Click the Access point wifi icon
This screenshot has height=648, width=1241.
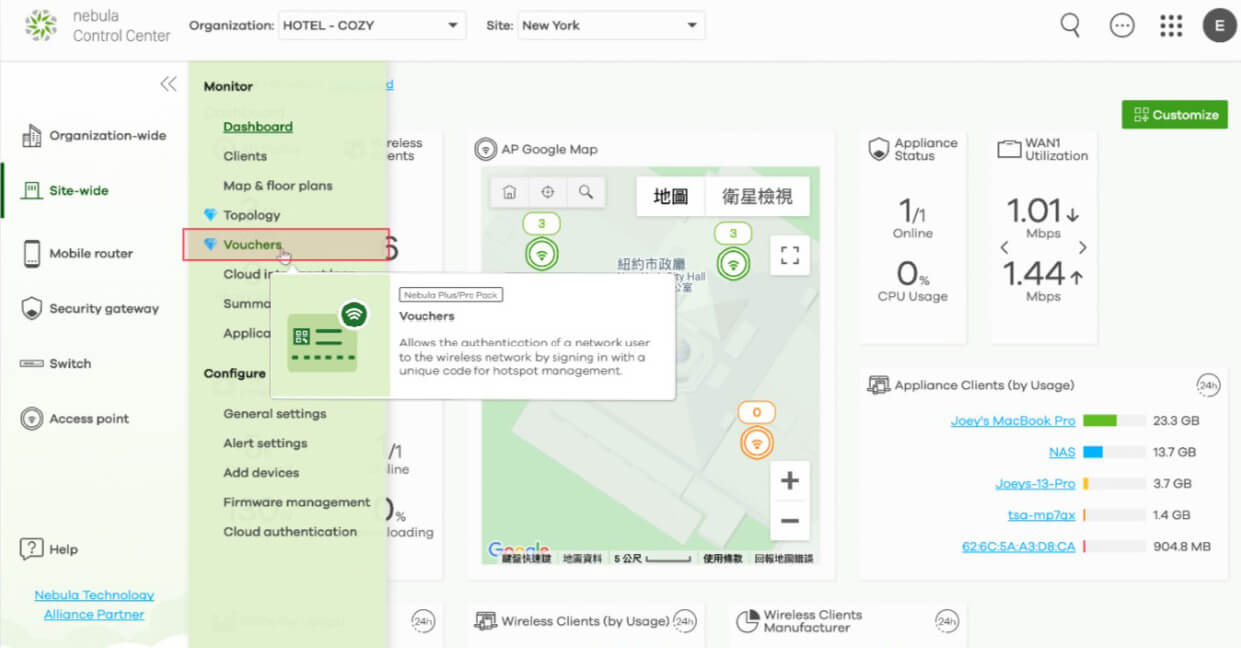pos(32,419)
